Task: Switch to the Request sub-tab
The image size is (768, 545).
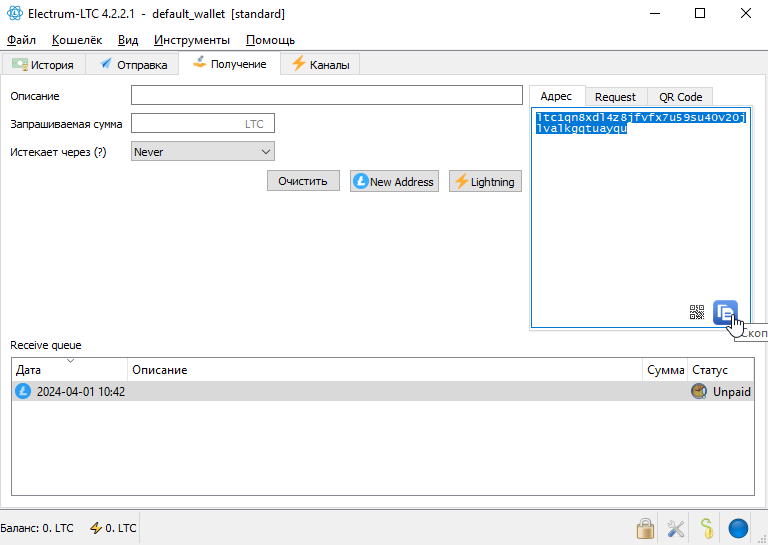Action: (615, 97)
